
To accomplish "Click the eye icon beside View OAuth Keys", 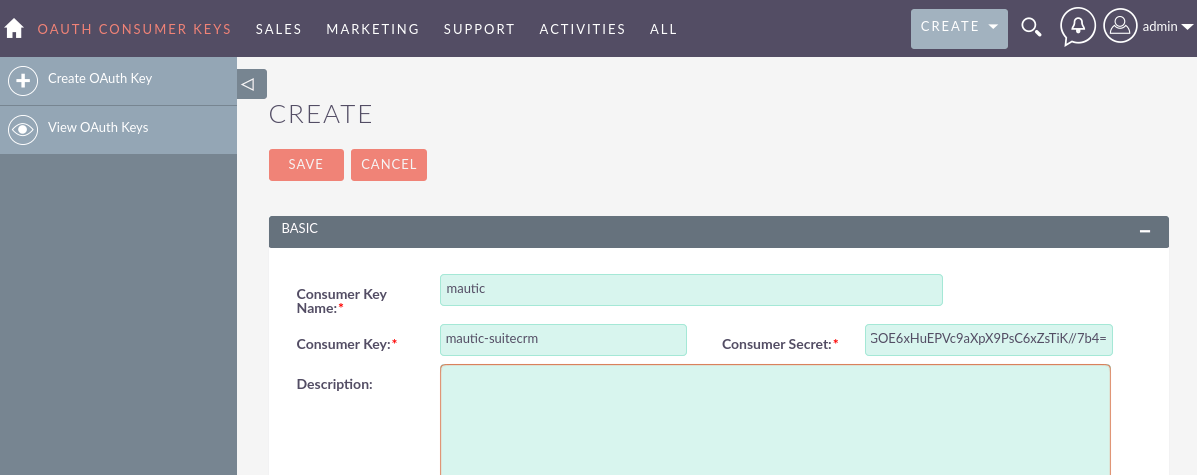I will pos(23,129).
